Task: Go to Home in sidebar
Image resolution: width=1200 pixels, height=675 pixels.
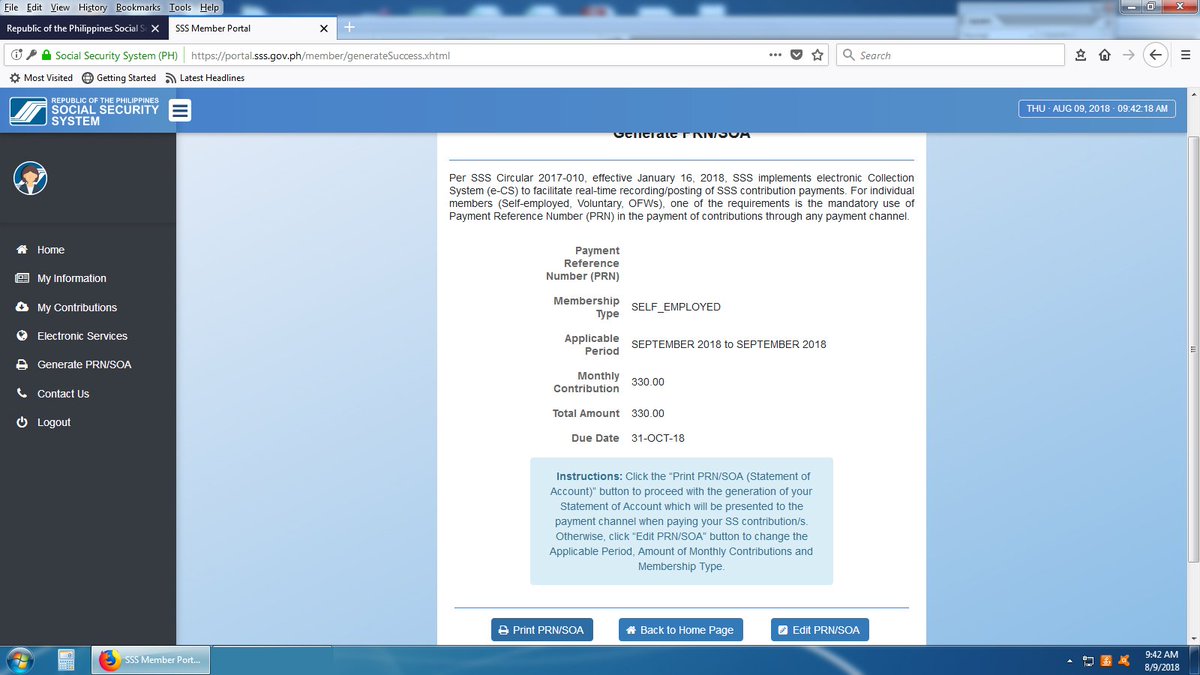Action: pos(50,250)
